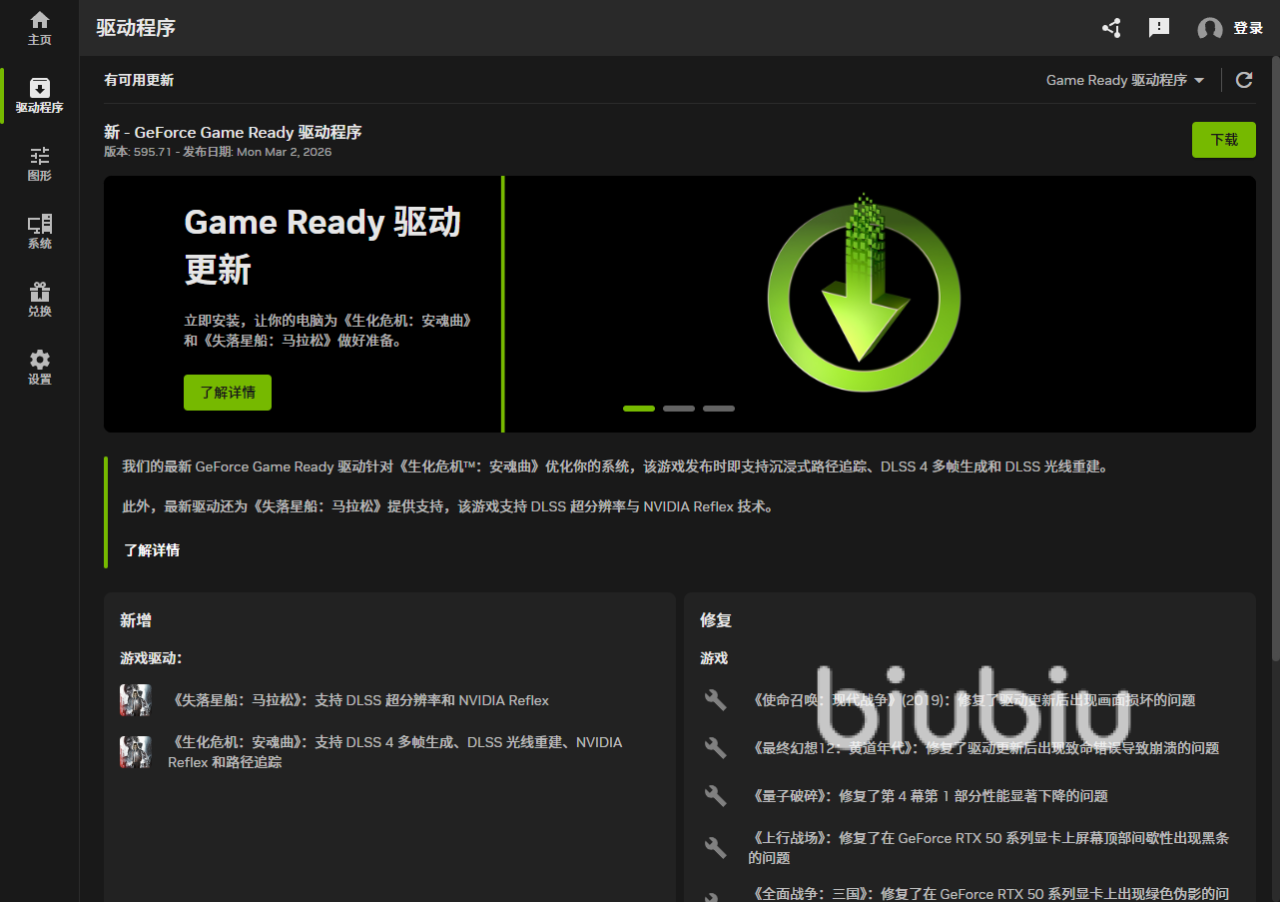Click the feedback notification icon
Image resolution: width=1280 pixels, height=902 pixels.
pyautogui.click(x=1159, y=28)
